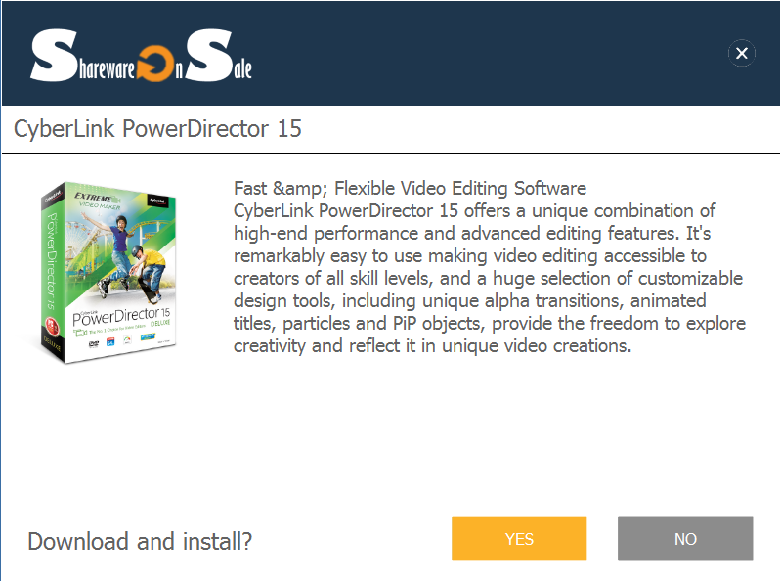Screen dimensions: 780x581
Task: Decline installation with the NO button
Action: 685,539
